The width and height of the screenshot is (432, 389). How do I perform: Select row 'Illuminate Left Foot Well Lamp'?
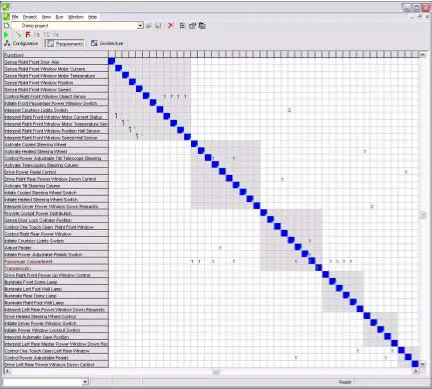click(56, 289)
